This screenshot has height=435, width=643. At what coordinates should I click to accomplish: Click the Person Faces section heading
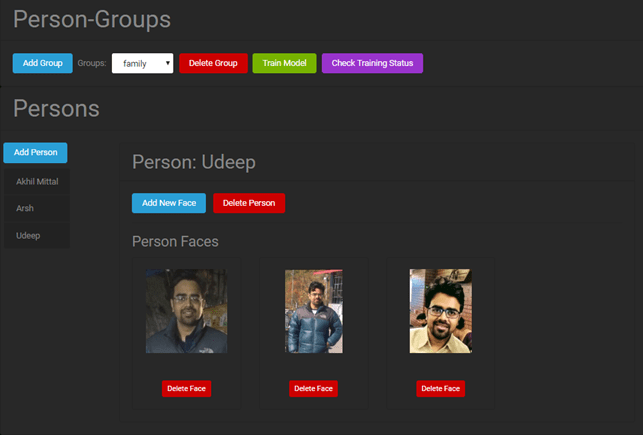coord(175,241)
